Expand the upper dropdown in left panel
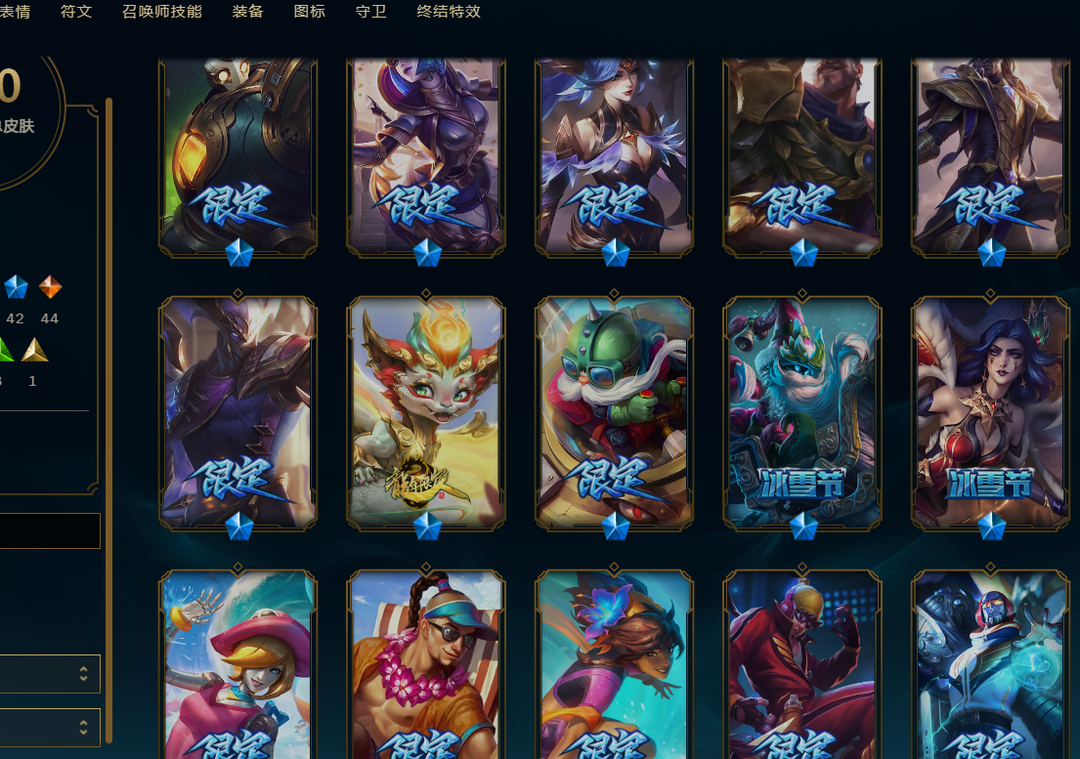 coord(50,674)
